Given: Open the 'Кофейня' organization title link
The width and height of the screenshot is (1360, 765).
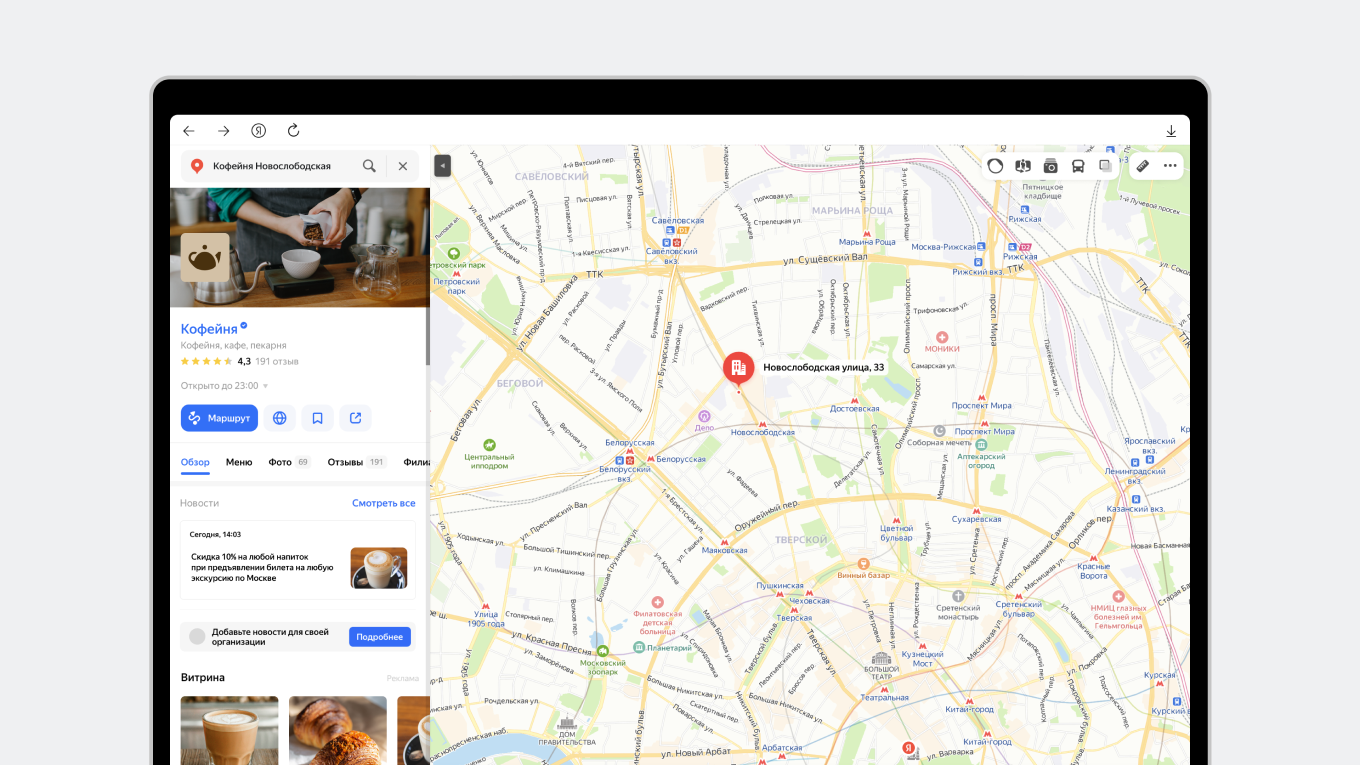Looking at the screenshot, I should 209,329.
